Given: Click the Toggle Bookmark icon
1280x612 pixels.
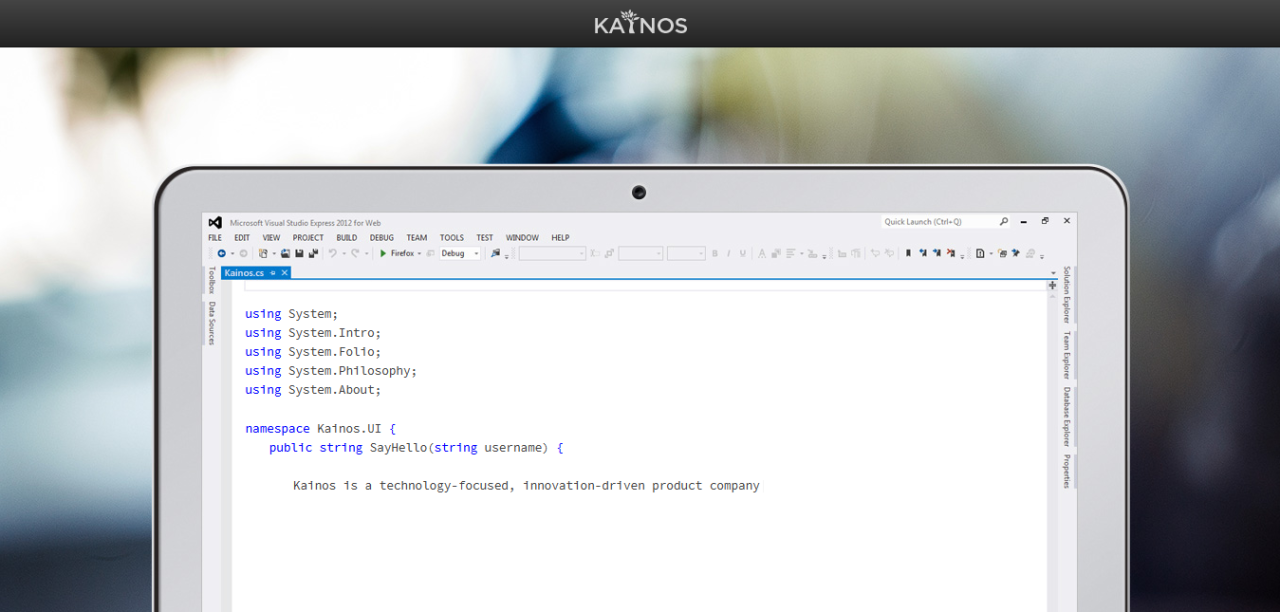Looking at the screenshot, I should pos(908,254).
